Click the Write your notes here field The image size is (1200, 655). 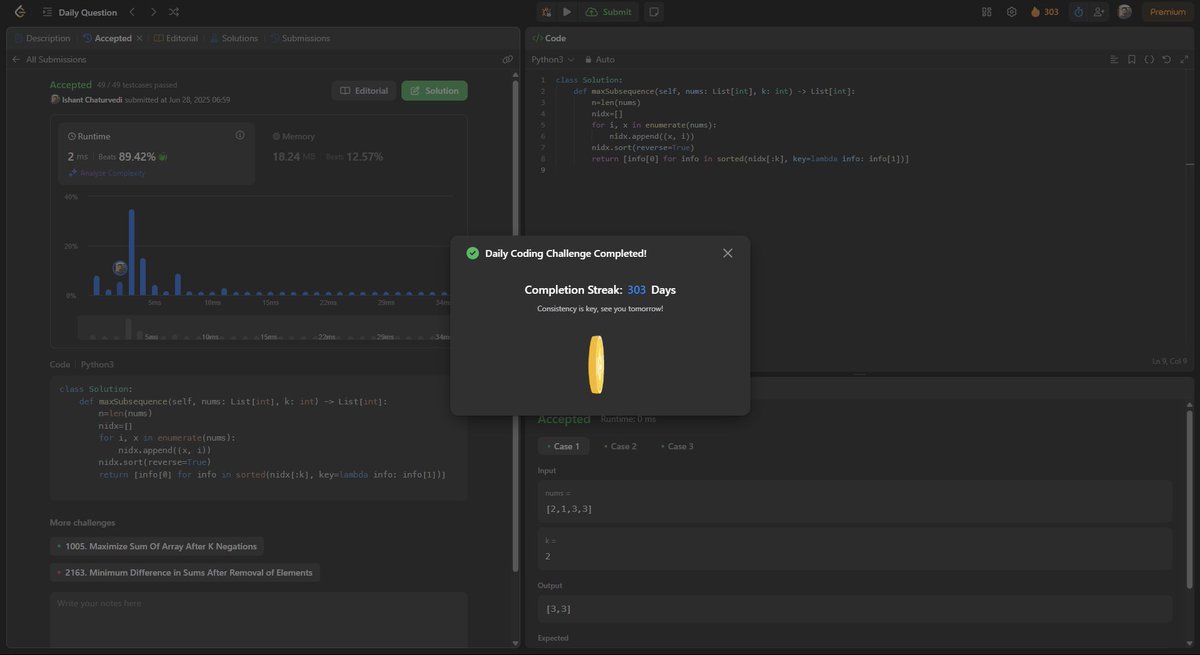point(258,622)
